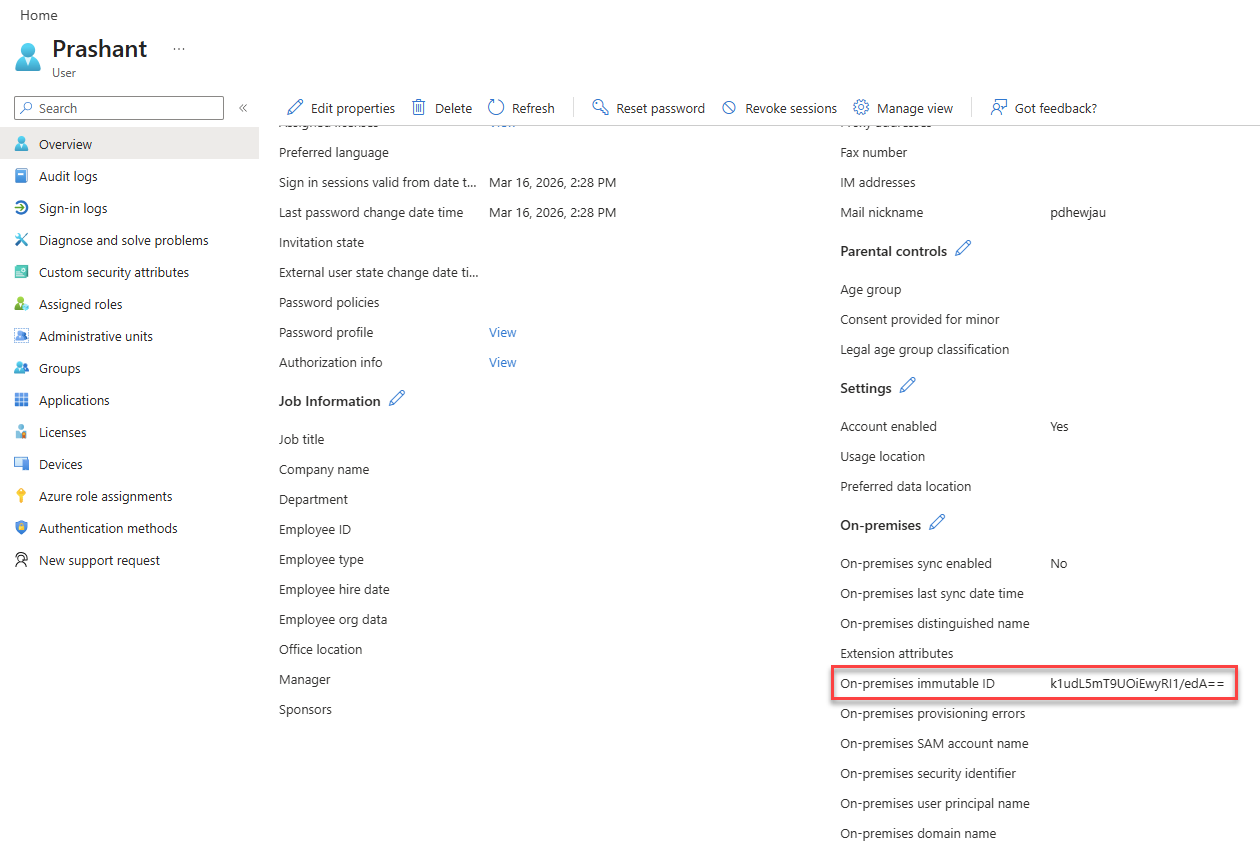This screenshot has height=857, width=1260.
Task: Click the sidebar Search input field
Action: click(x=125, y=108)
